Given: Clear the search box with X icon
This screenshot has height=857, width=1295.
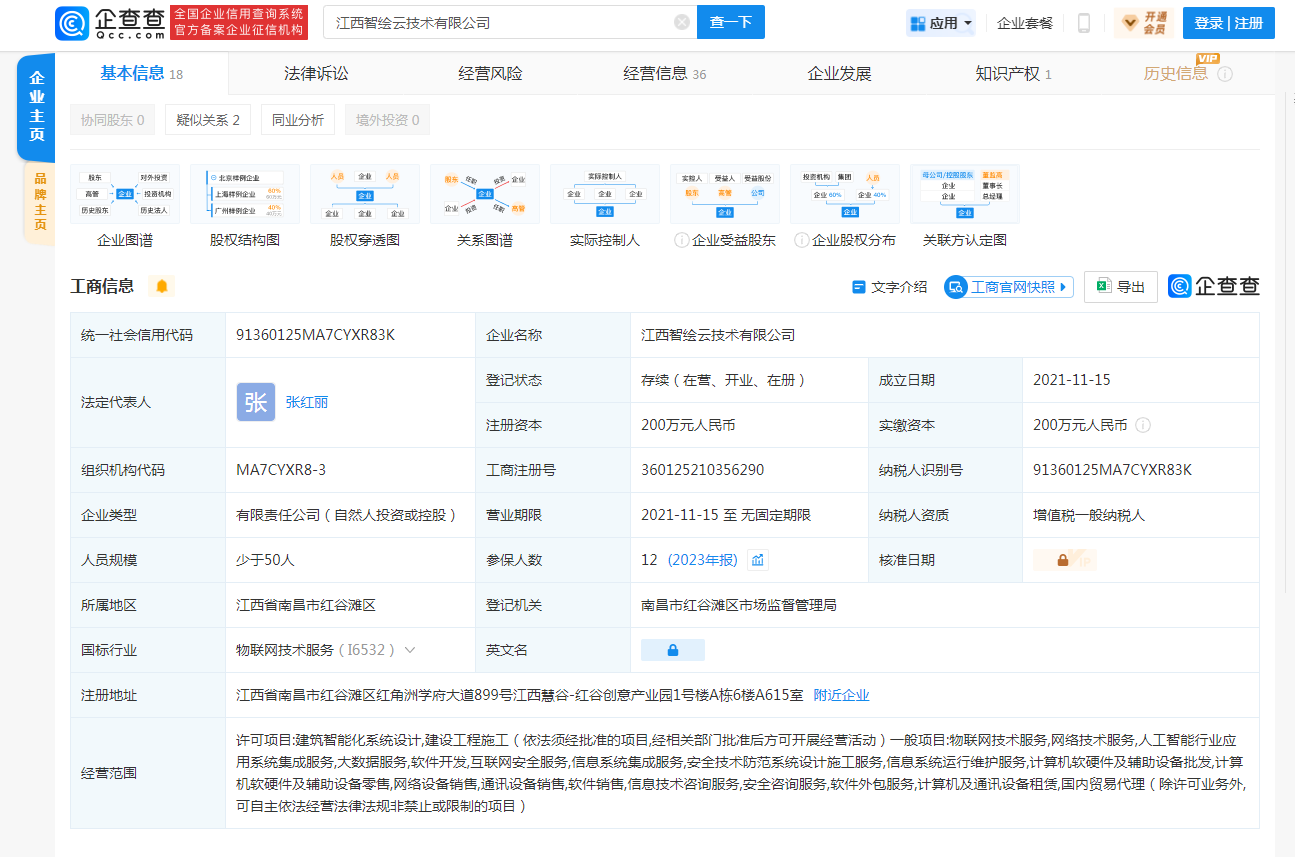Looking at the screenshot, I should pyautogui.click(x=682, y=22).
